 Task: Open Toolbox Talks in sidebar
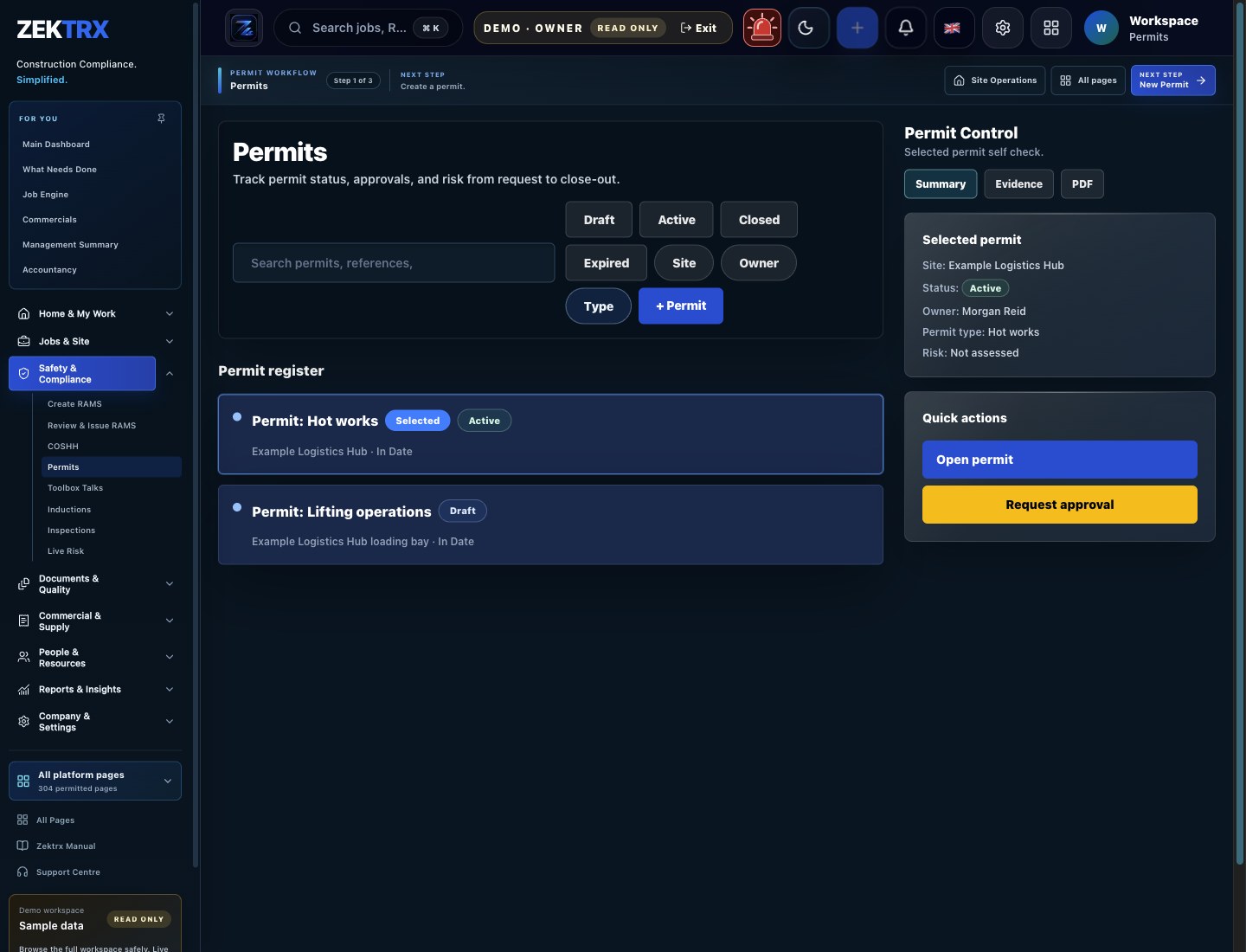click(x=75, y=488)
